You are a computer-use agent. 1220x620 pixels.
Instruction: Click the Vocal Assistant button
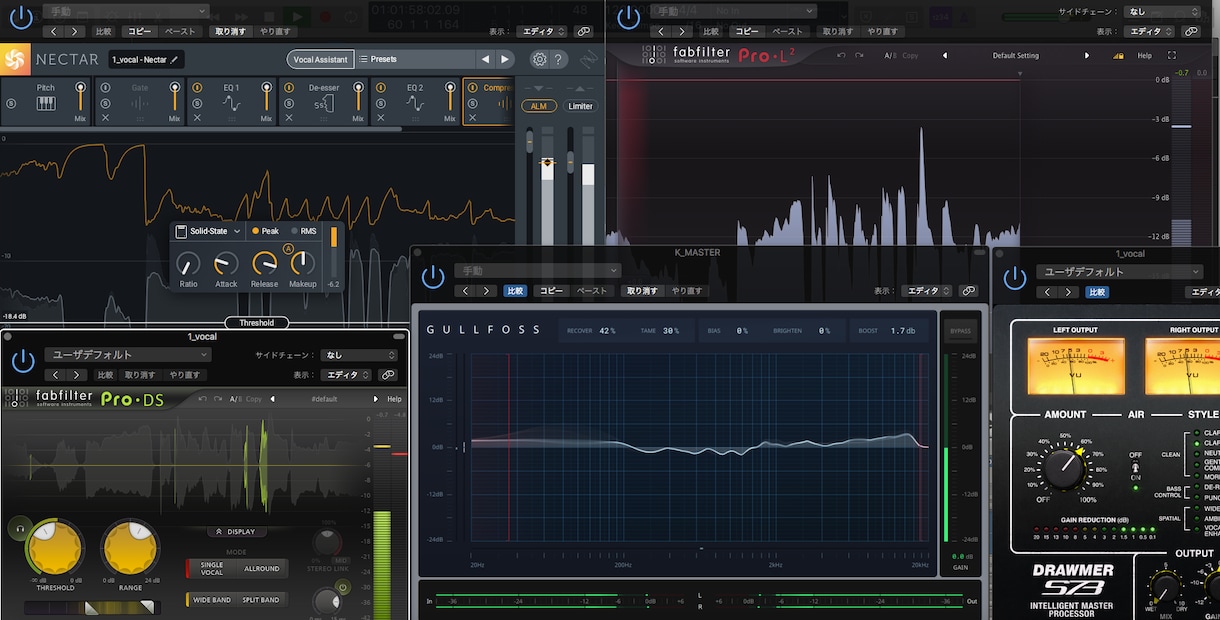tap(320, 59)
